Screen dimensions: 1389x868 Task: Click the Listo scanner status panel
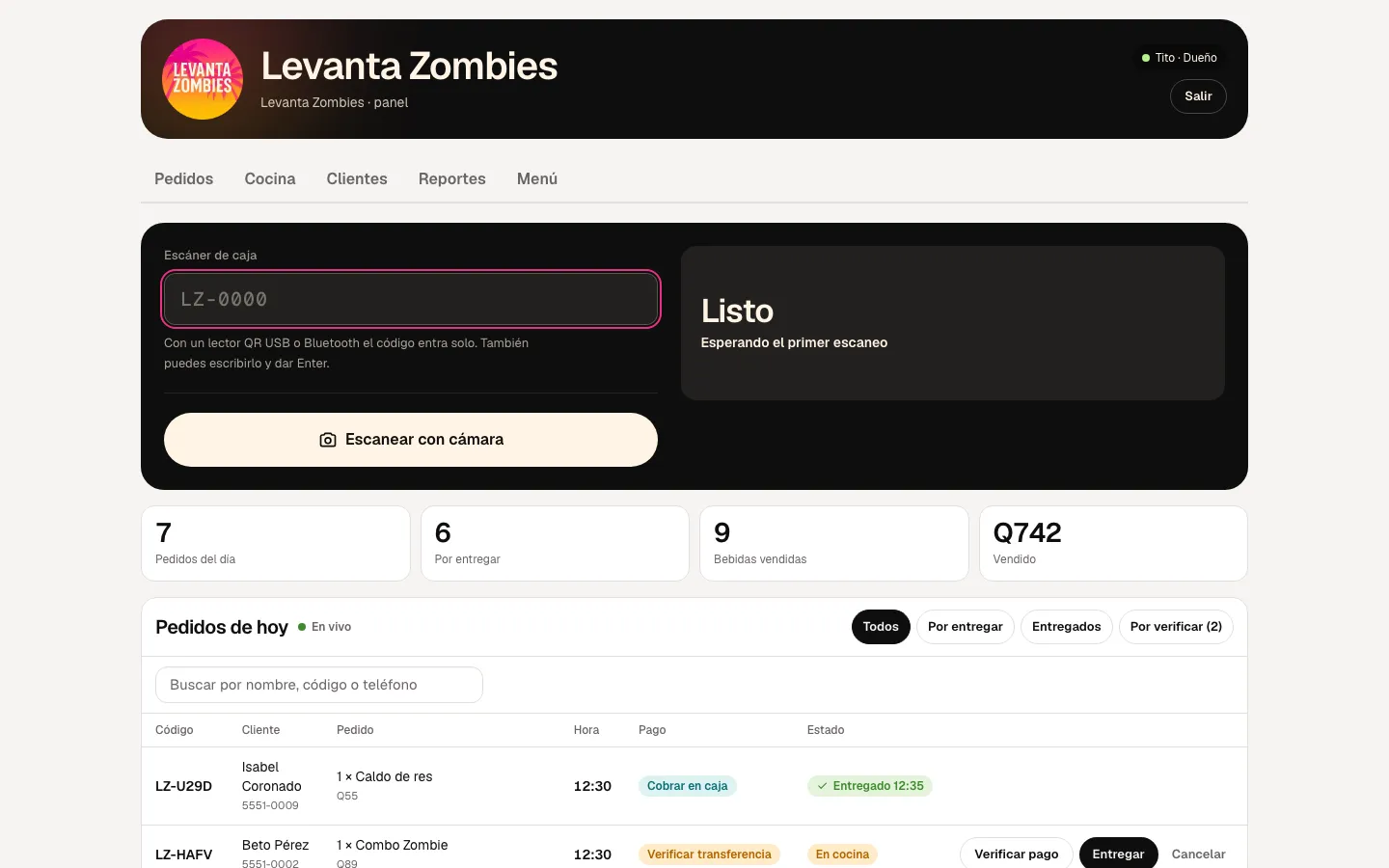point(953,323)
